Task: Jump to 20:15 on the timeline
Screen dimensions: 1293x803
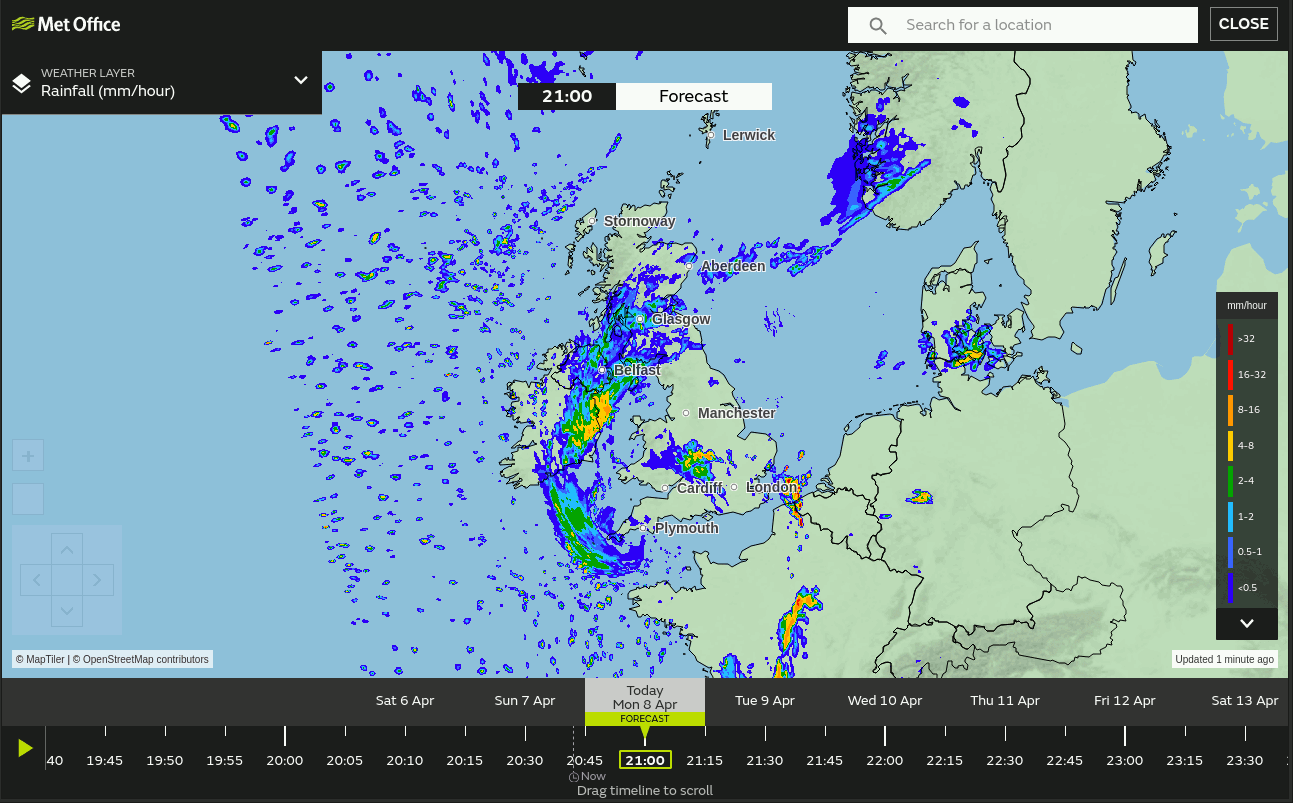Action: tap(465, 760)
